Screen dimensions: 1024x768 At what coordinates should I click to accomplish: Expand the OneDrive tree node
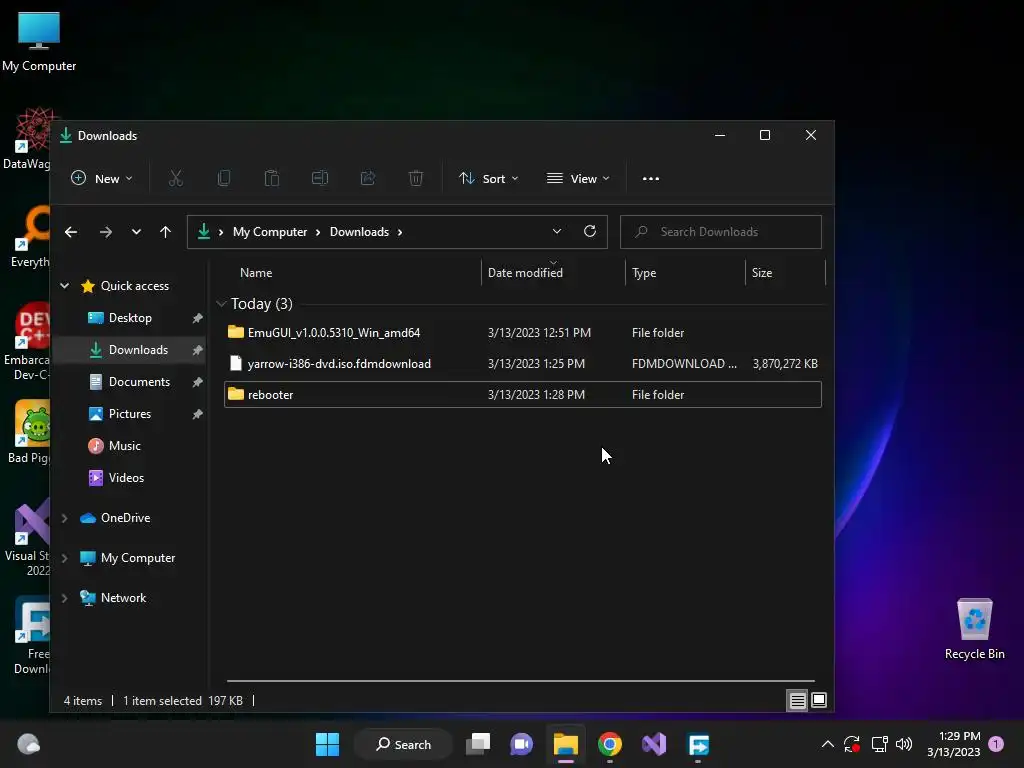coord(65,518)
